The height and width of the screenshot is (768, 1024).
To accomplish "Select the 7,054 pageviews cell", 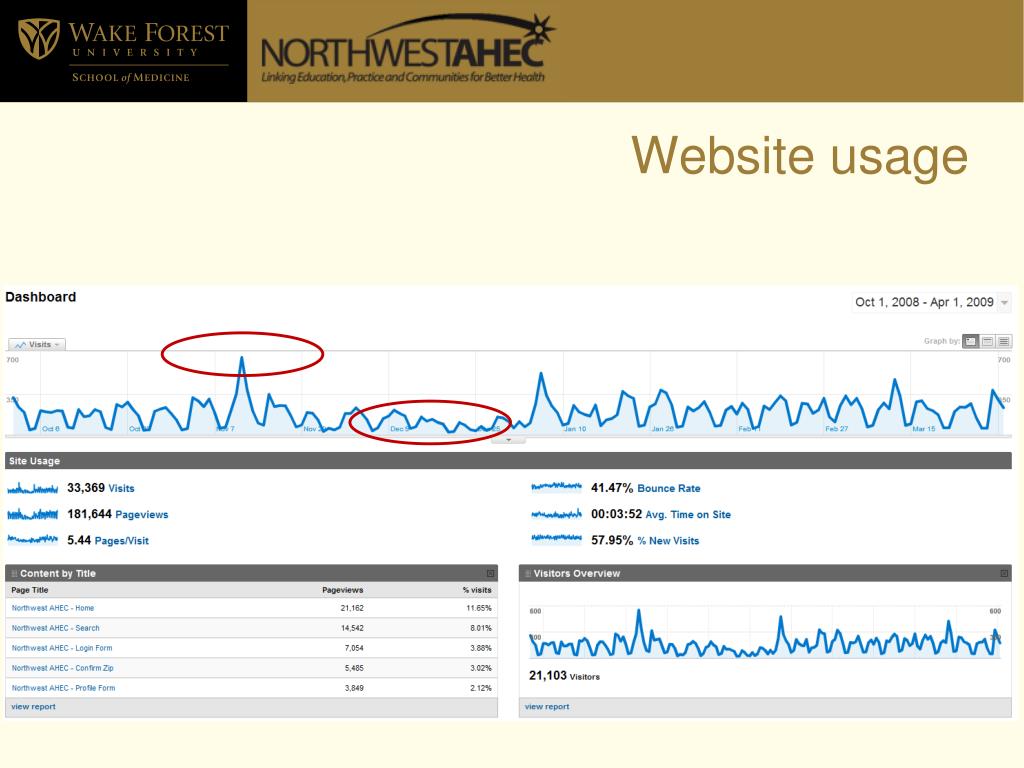I will [354, 648].
